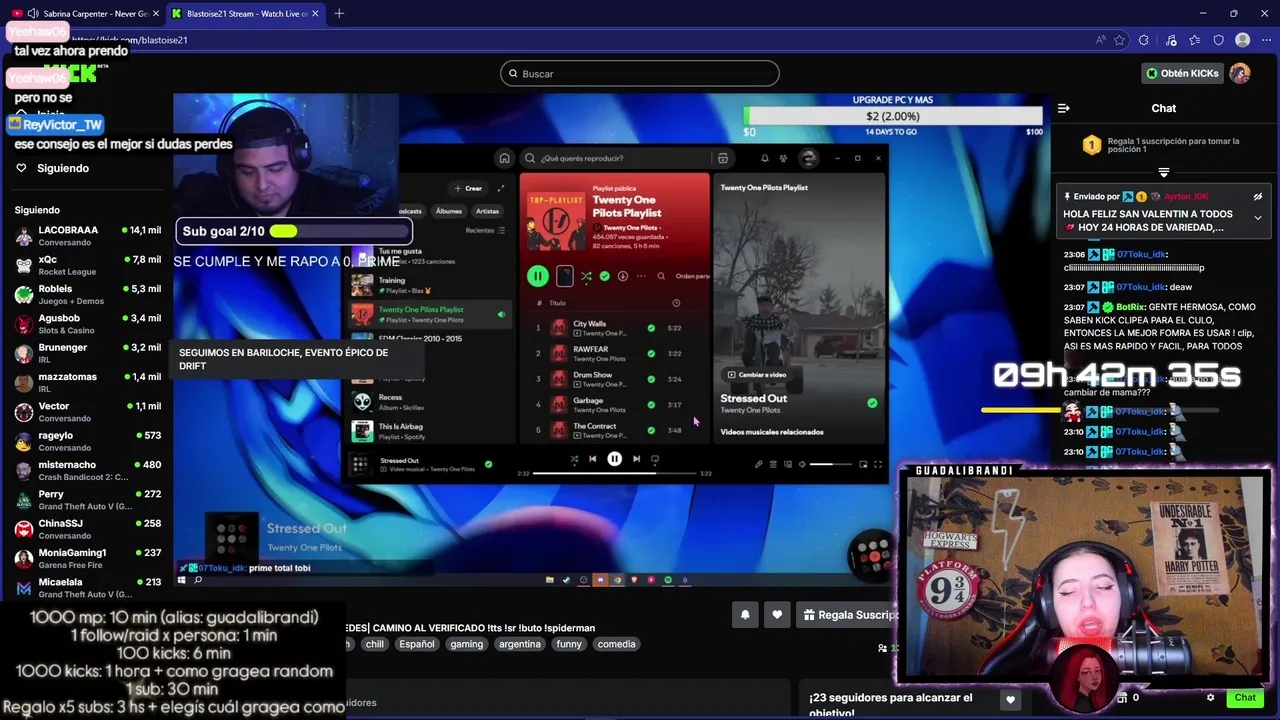Click the green playlist pause button

pos(538,276)
